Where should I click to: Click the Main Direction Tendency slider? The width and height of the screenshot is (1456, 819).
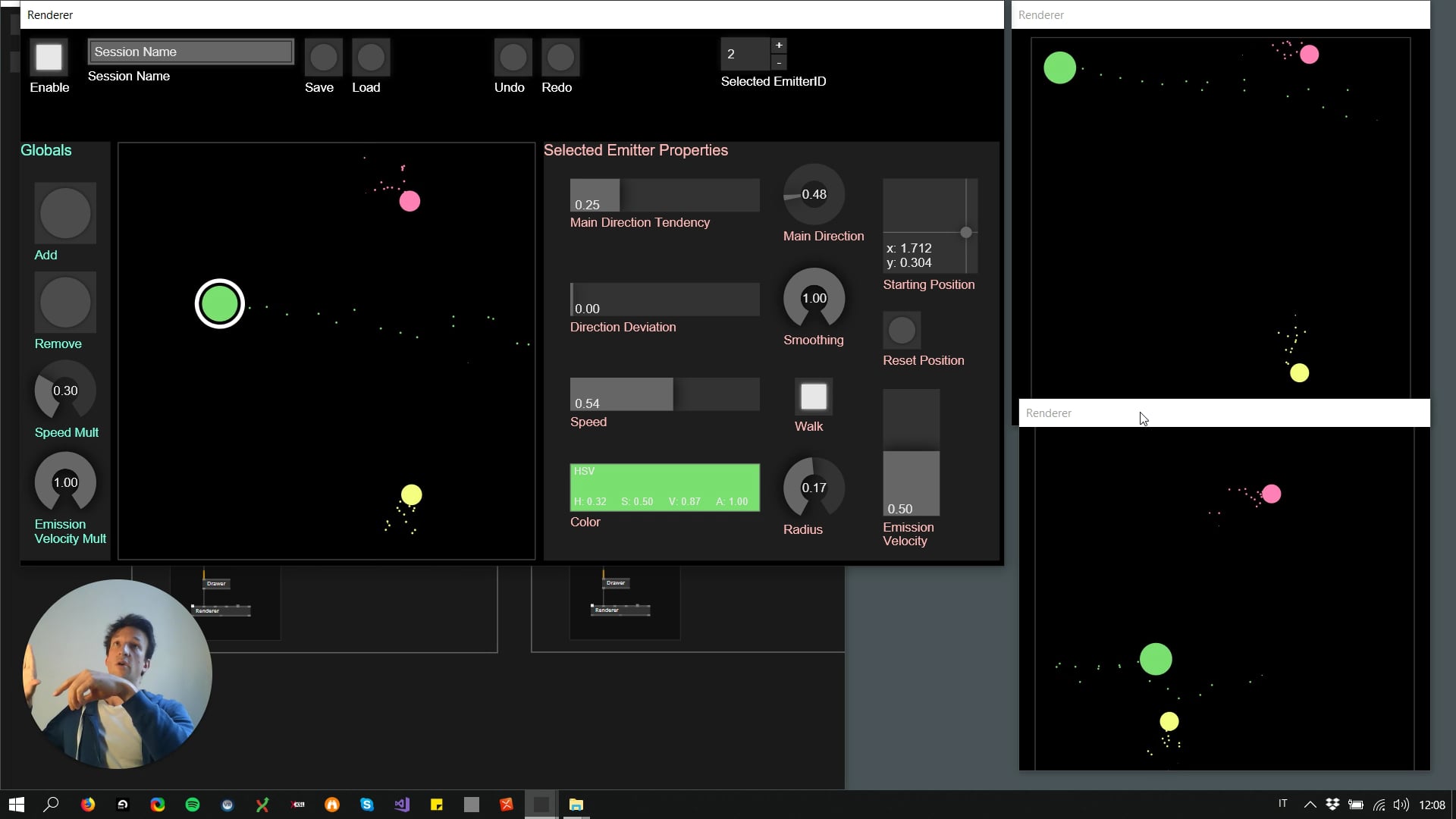coord(664,195)
